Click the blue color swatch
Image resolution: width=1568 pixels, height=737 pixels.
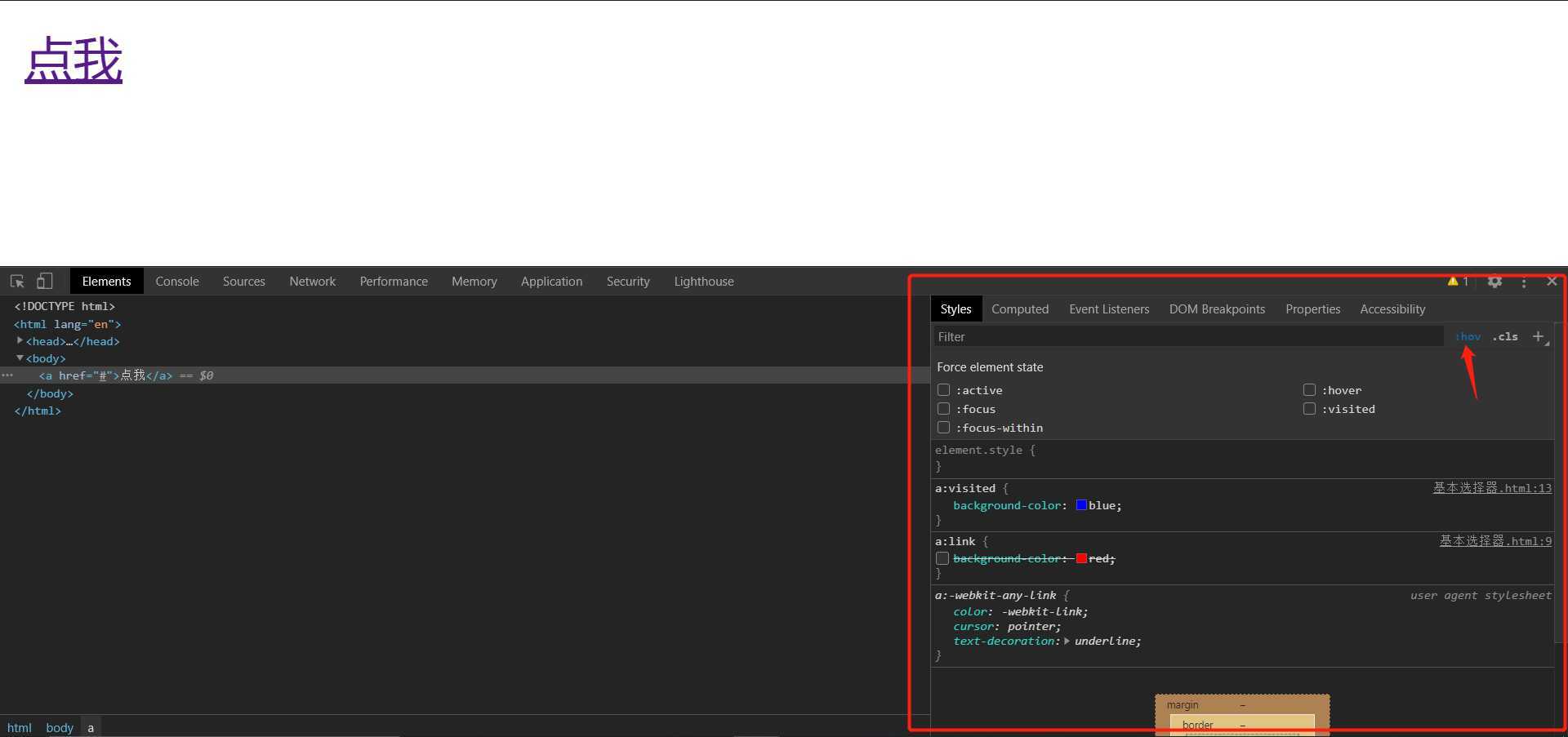[1081, 505]
